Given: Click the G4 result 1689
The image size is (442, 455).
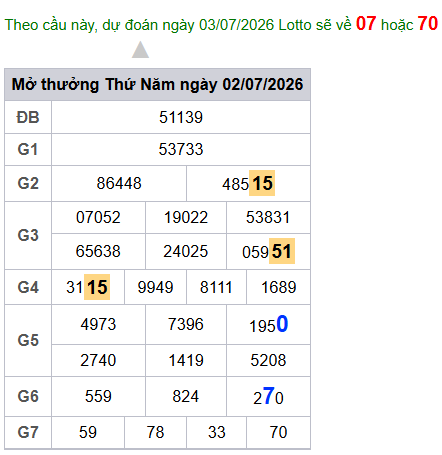Looking at the screenshot, I should [278, 287].
